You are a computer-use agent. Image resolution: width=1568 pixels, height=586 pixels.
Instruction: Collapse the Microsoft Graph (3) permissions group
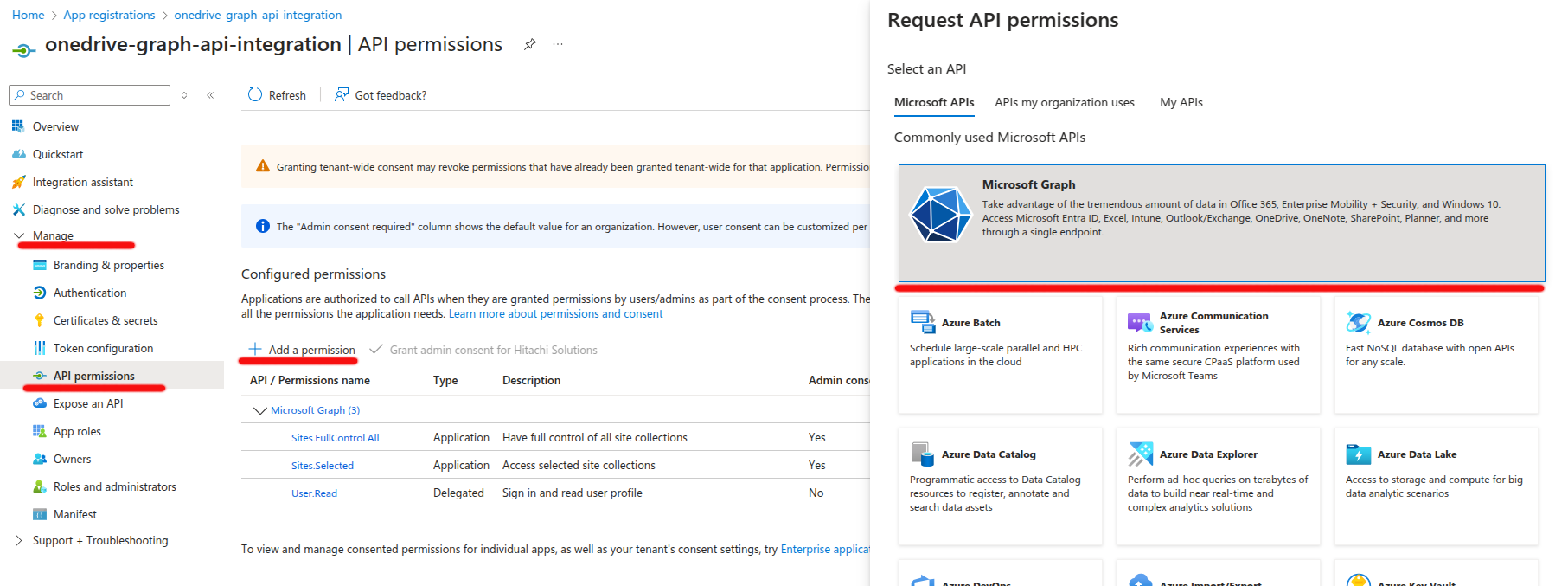tap(259, 410)
